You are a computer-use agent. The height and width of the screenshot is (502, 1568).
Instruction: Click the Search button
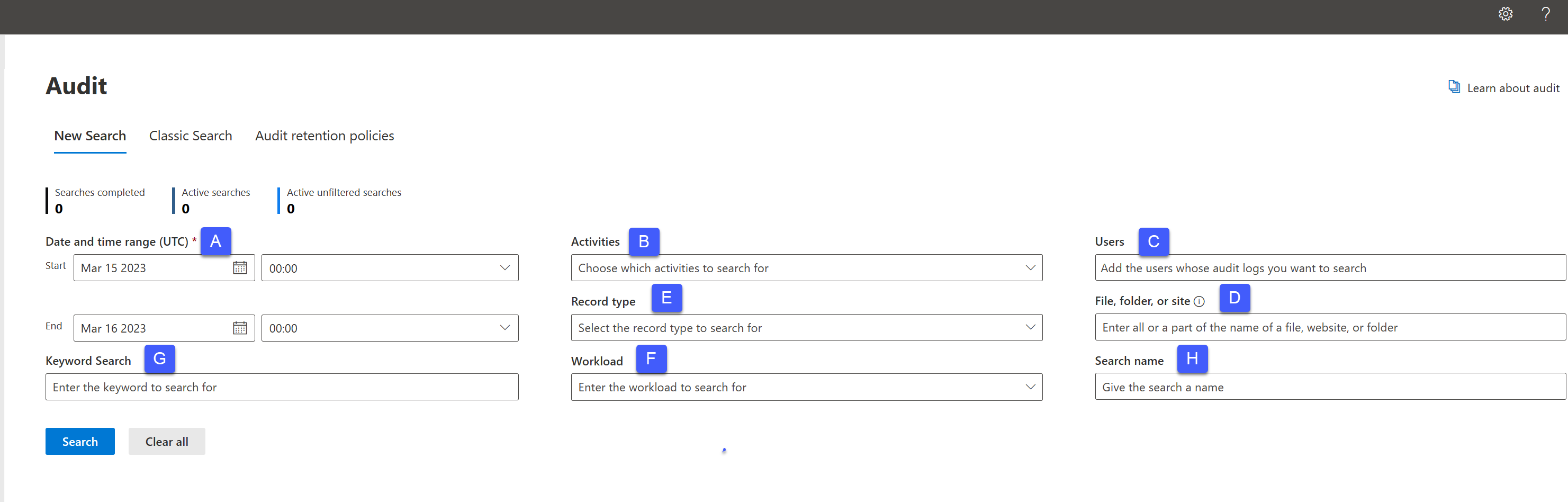click(79, 441)
